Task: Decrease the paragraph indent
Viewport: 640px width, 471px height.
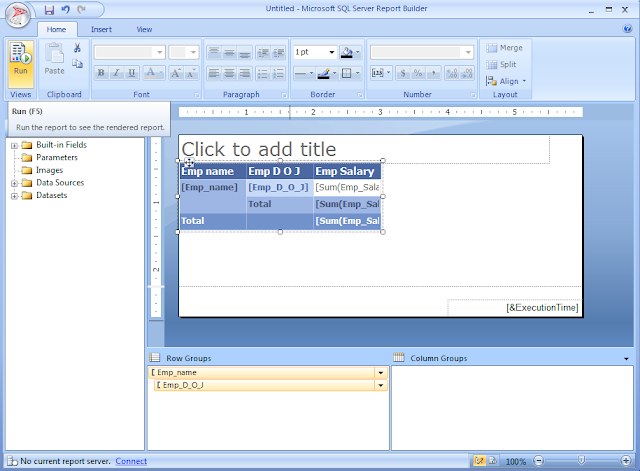Action: [x=263, y=52]
